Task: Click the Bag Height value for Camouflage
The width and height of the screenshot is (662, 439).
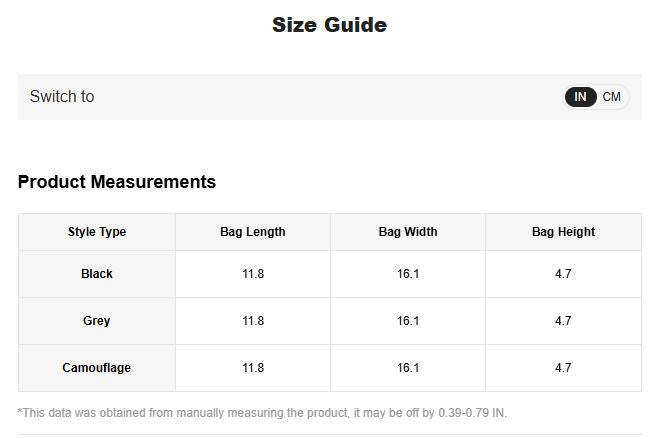Action: [x=563, y=368]
